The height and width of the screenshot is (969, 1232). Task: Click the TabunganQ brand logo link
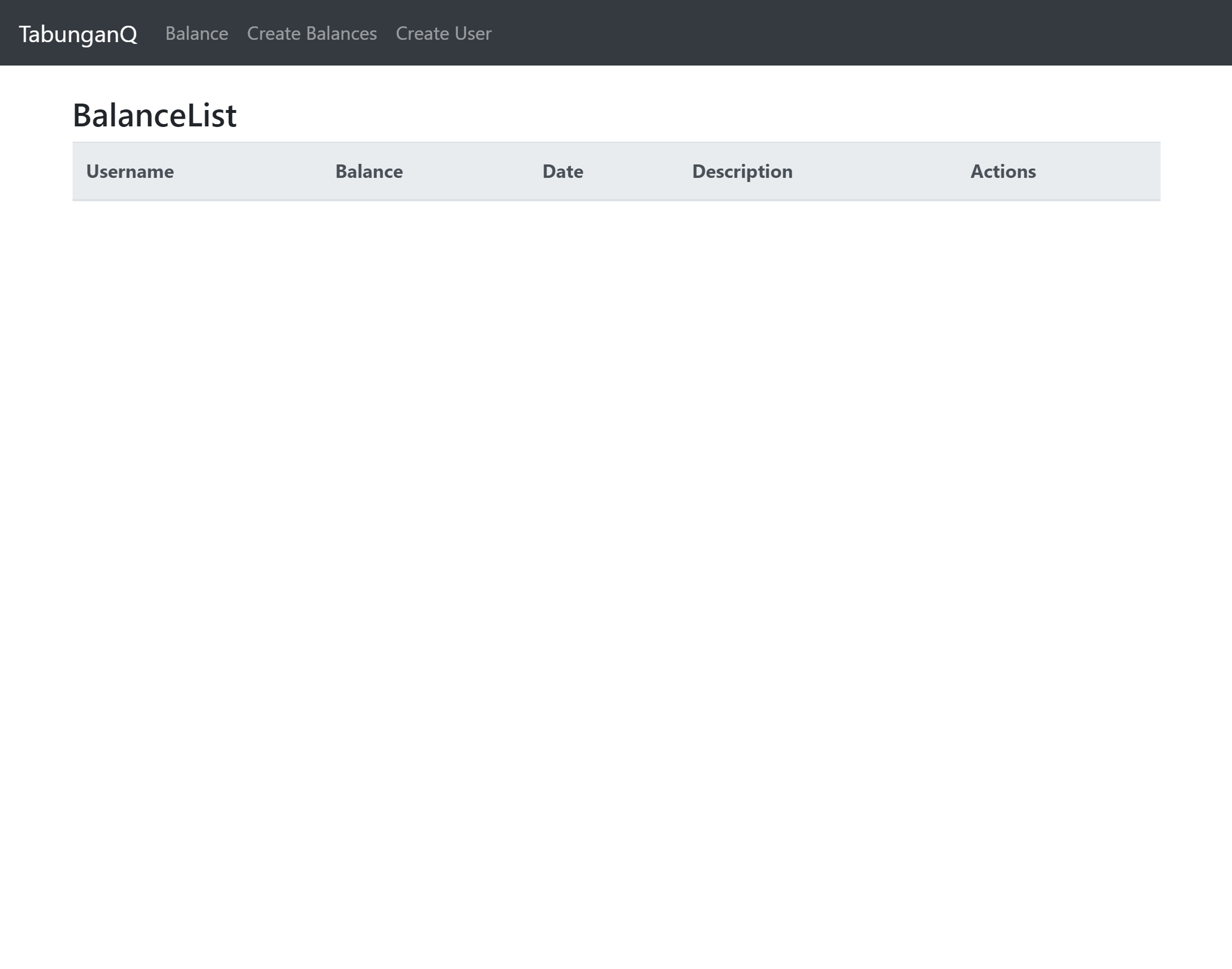78,34
